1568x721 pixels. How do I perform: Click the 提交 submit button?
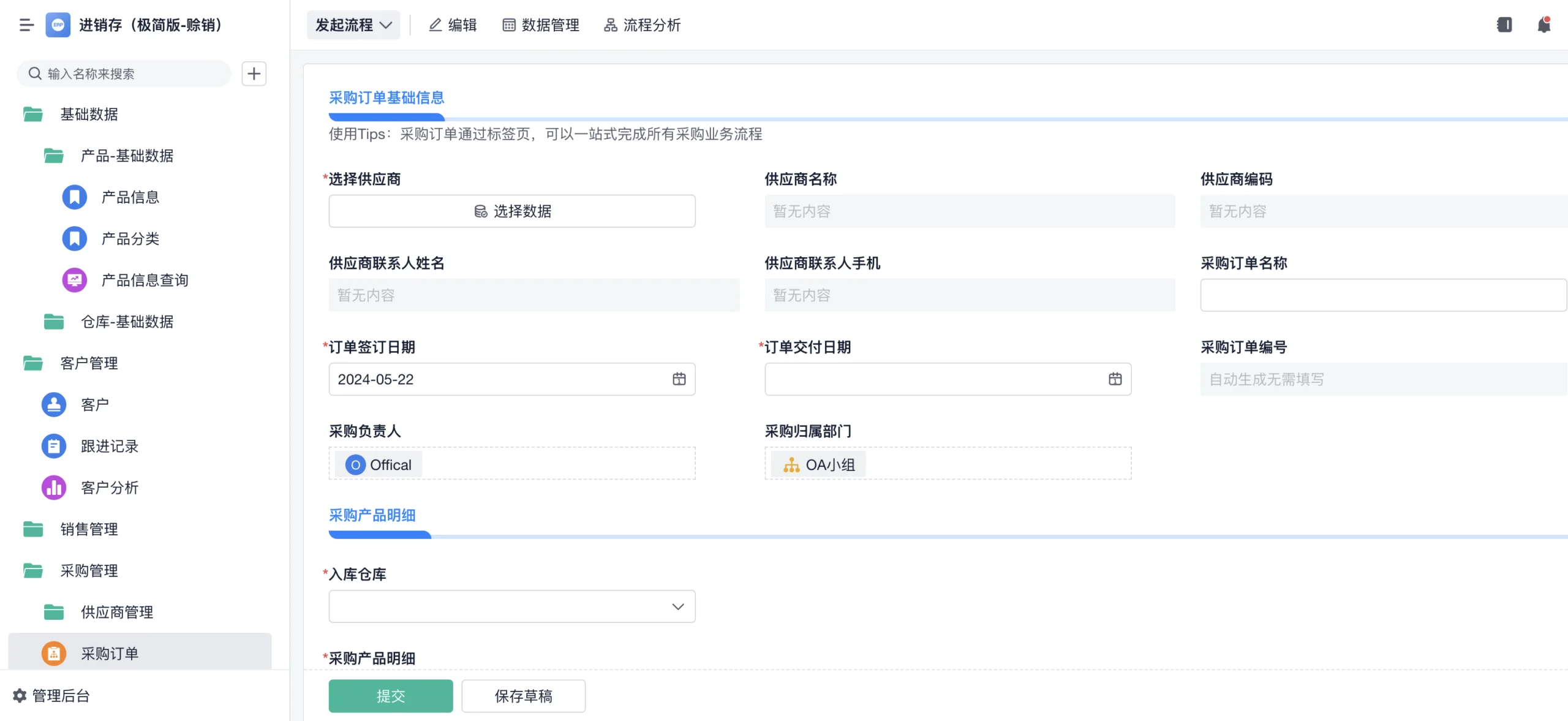click(390, 695)
